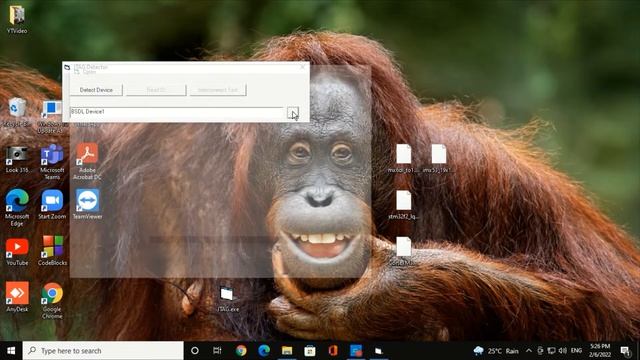Open File Explorer from taskbar
The width and height of the screenshot is (640, 360).
coord(287,351)
